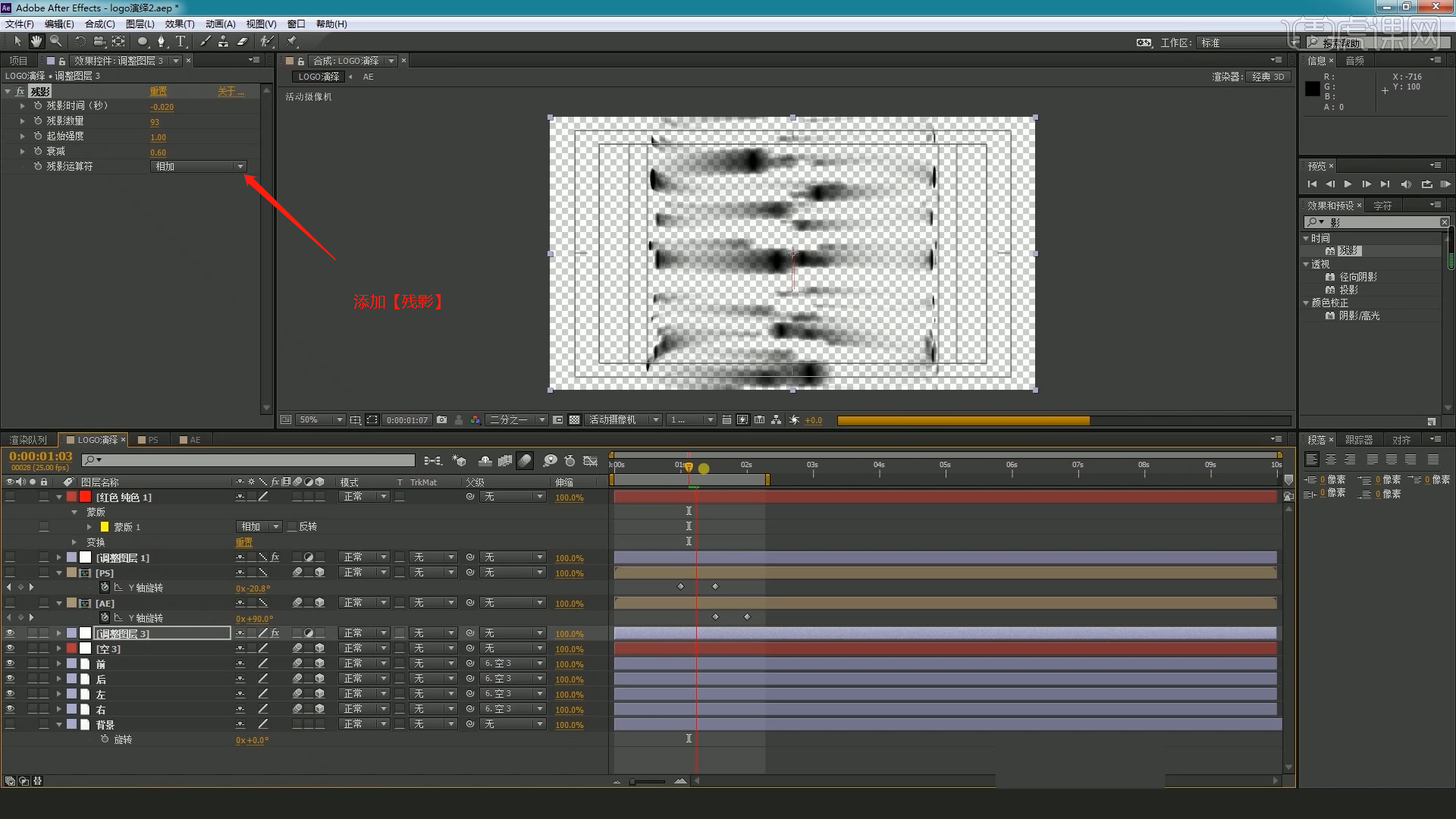Viewport: 1456px width, 819px height.
Task: Open the 效果(T) menu
Action: [x=179, y=24]
